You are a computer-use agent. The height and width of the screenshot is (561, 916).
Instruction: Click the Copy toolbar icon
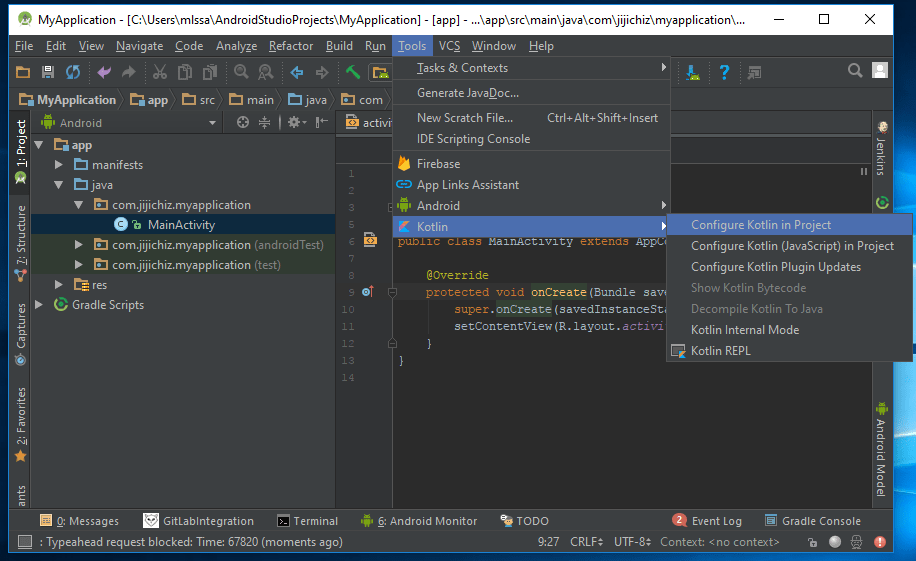click(x=185, y=72)
